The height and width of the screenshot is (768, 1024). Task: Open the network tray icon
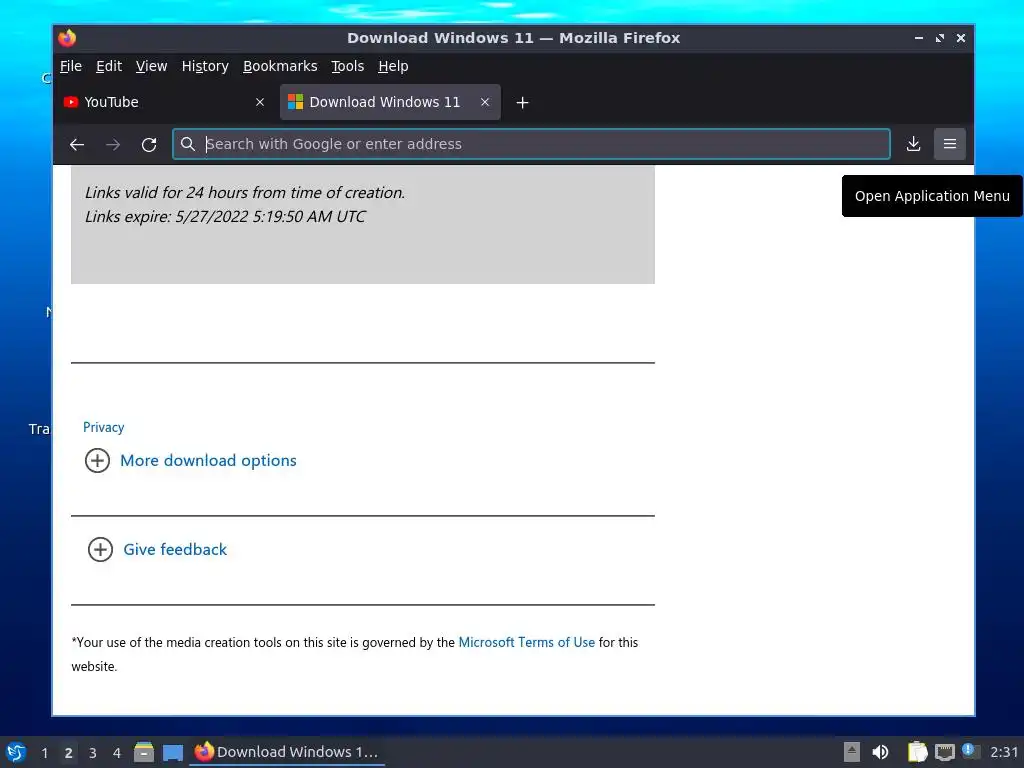click(x=944, y=753)
